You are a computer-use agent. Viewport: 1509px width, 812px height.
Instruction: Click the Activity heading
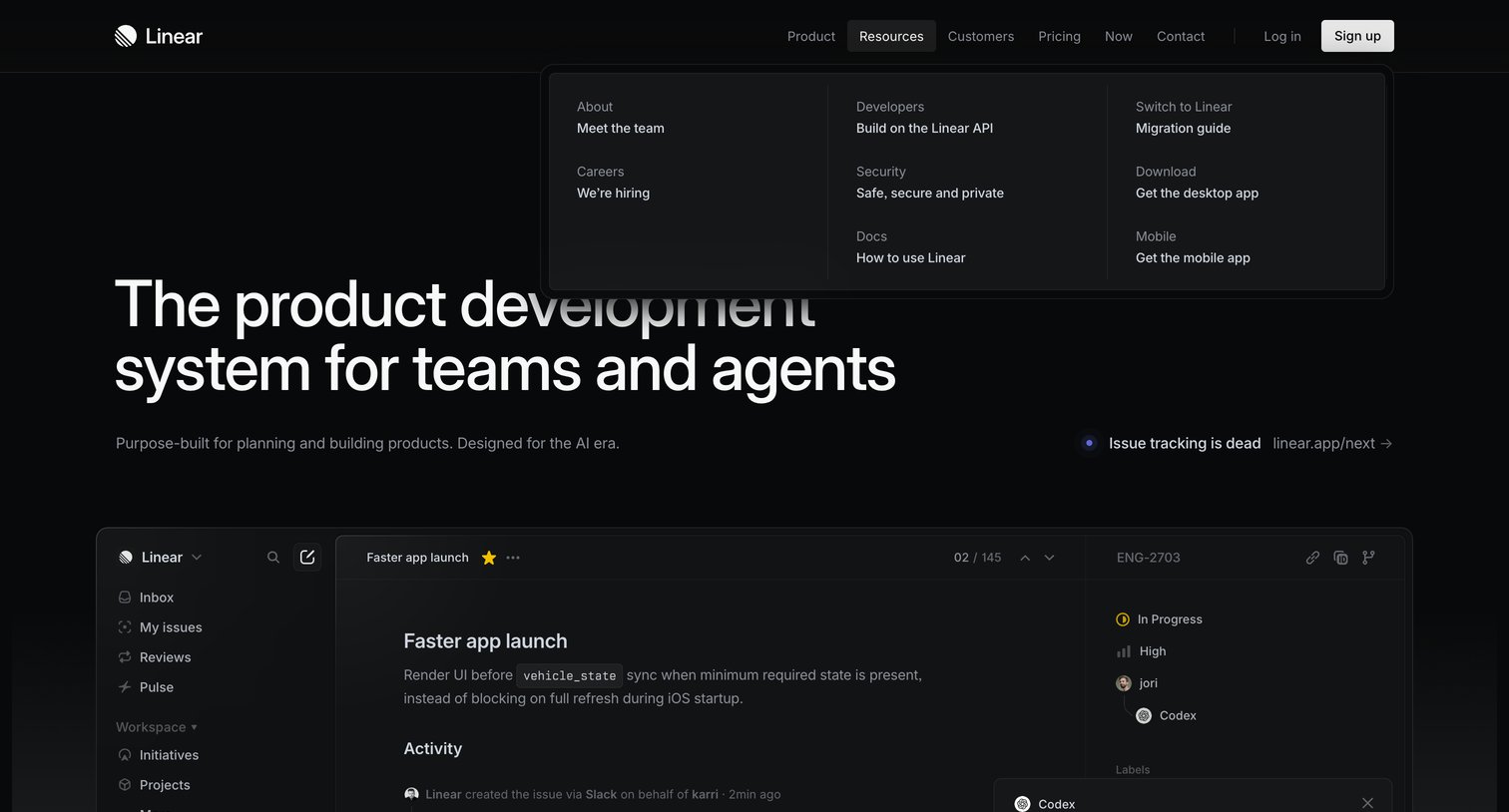click(x=433, y=748)
